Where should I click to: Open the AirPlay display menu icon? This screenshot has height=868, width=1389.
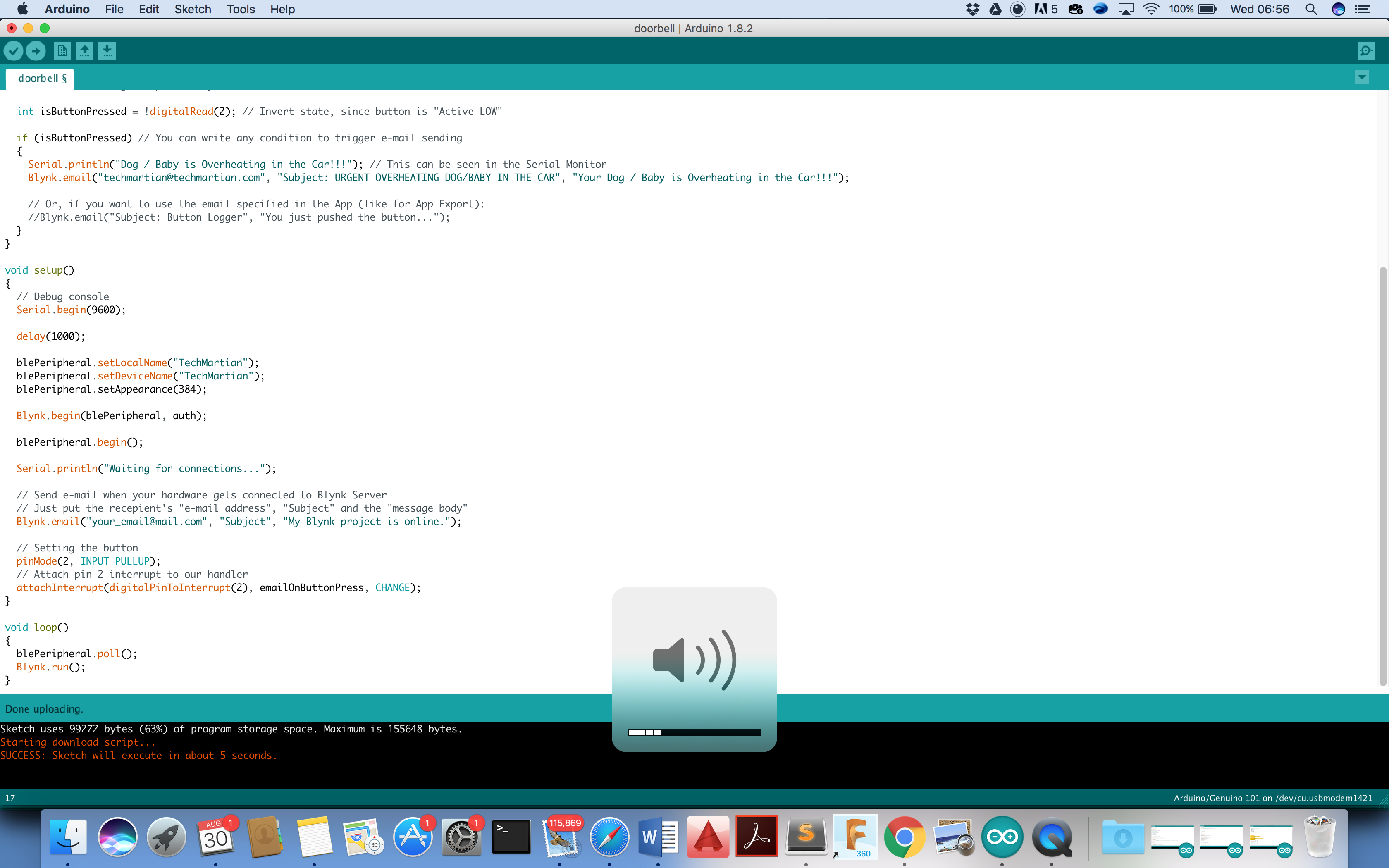[x=1126, y=9]
